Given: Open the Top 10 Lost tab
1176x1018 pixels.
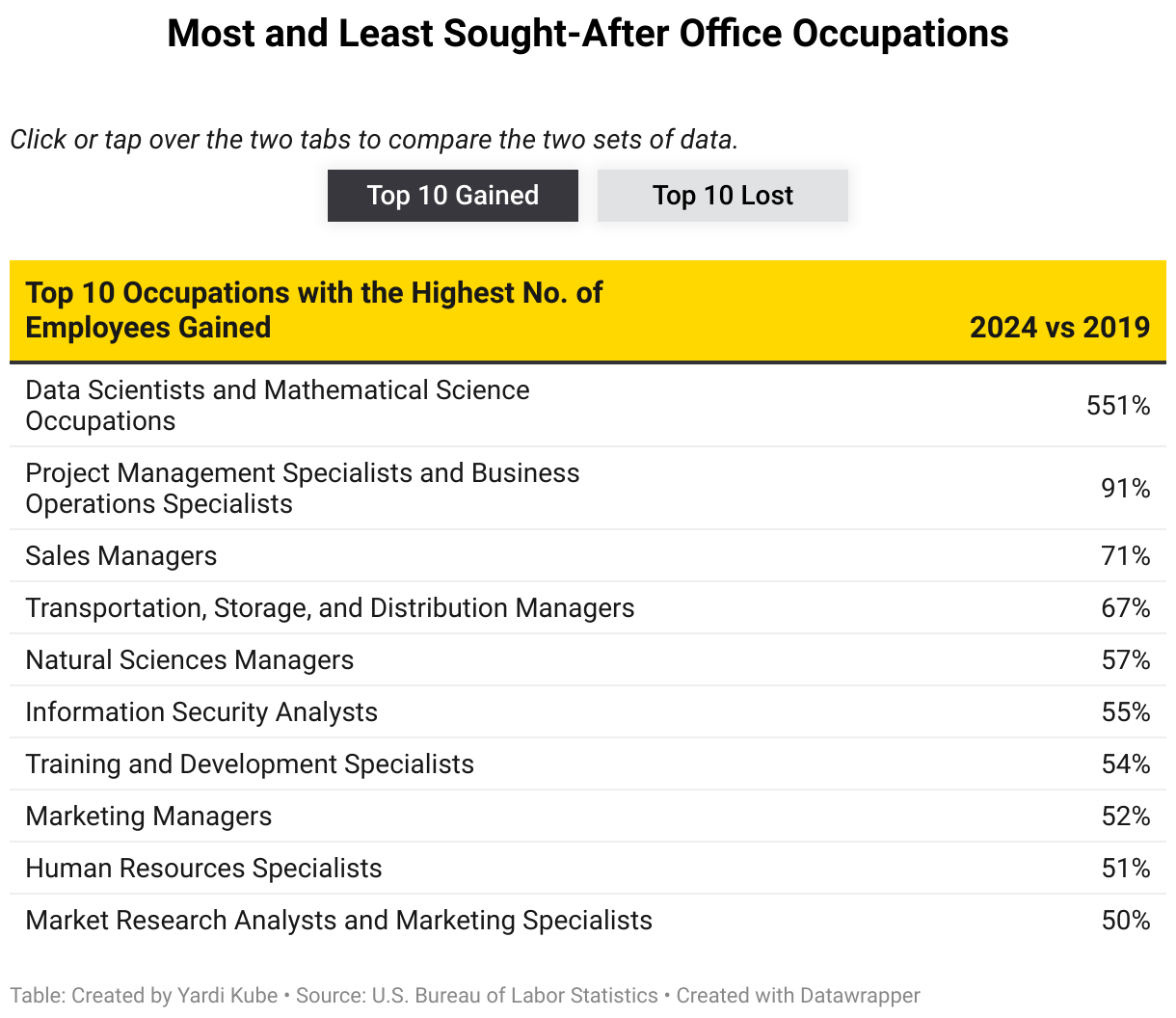Looking at the screenshot, I should 722,196.
